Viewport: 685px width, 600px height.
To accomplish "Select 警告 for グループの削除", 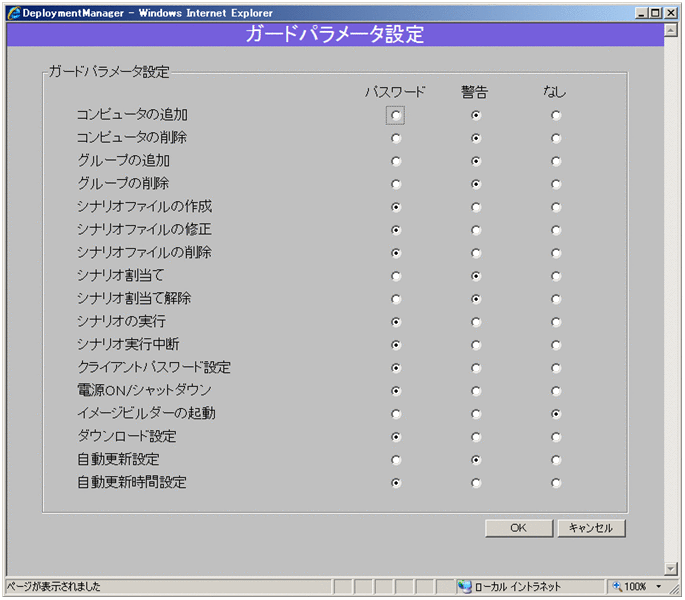I will (x=476, y=184).
